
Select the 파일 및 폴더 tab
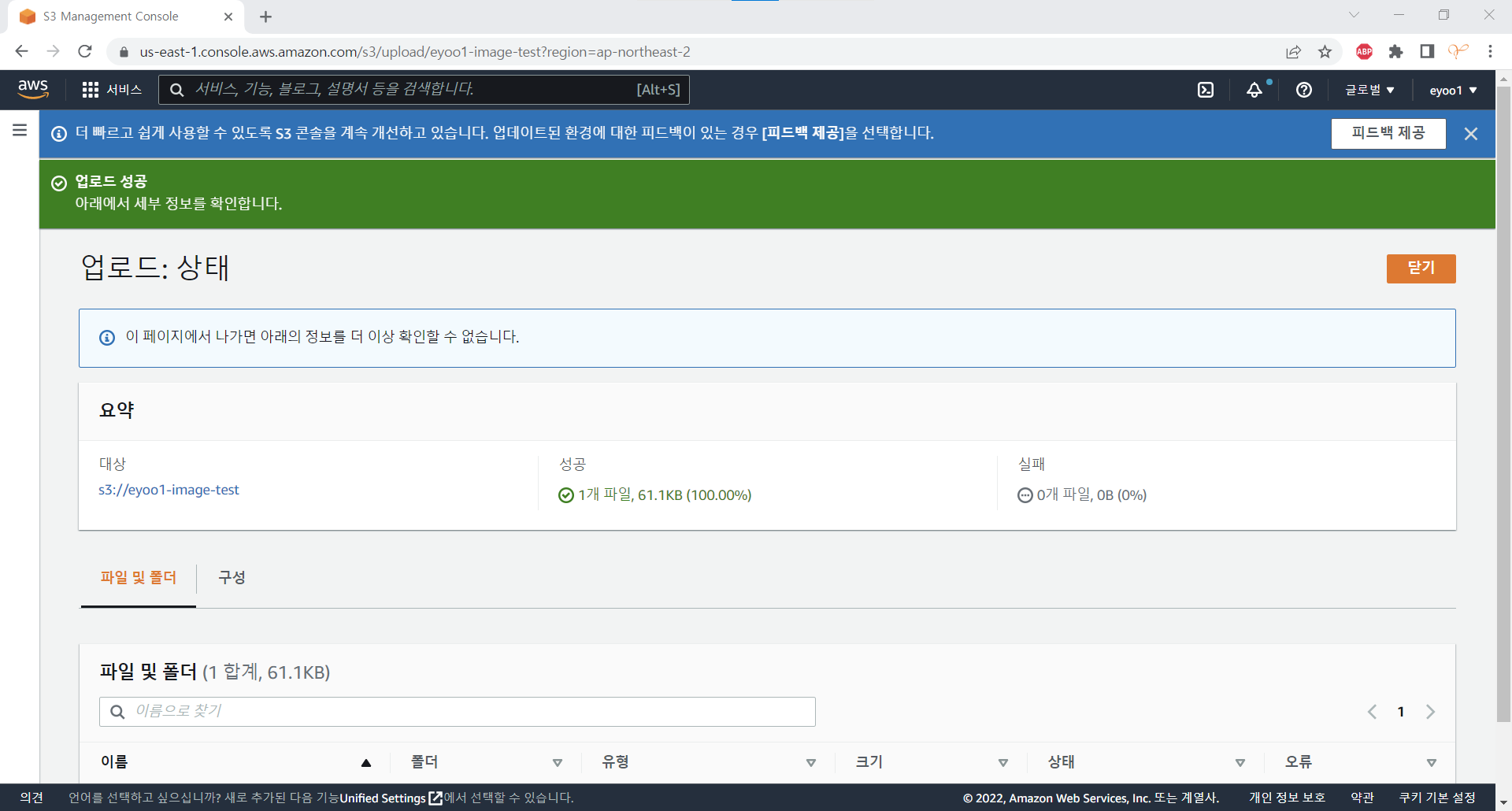click(139, 578)
